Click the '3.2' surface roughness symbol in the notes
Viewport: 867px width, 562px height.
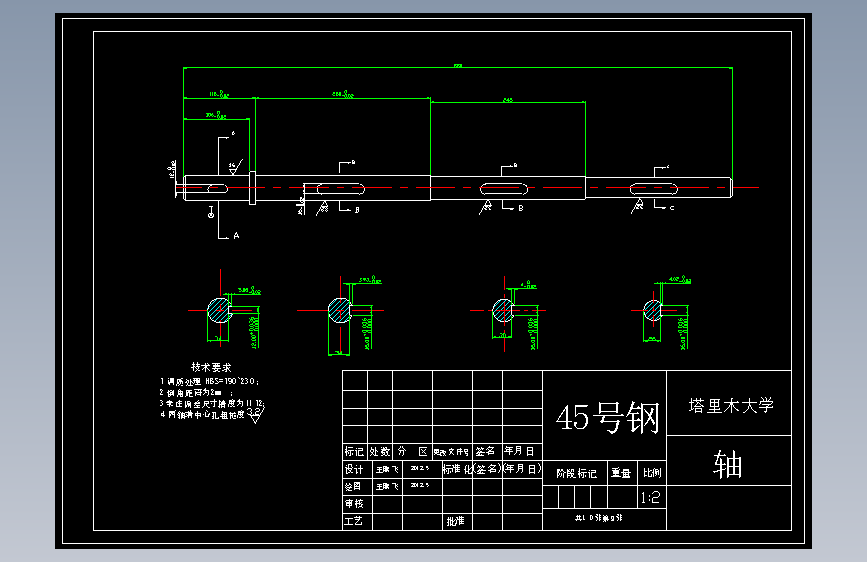tap(254, 413)
